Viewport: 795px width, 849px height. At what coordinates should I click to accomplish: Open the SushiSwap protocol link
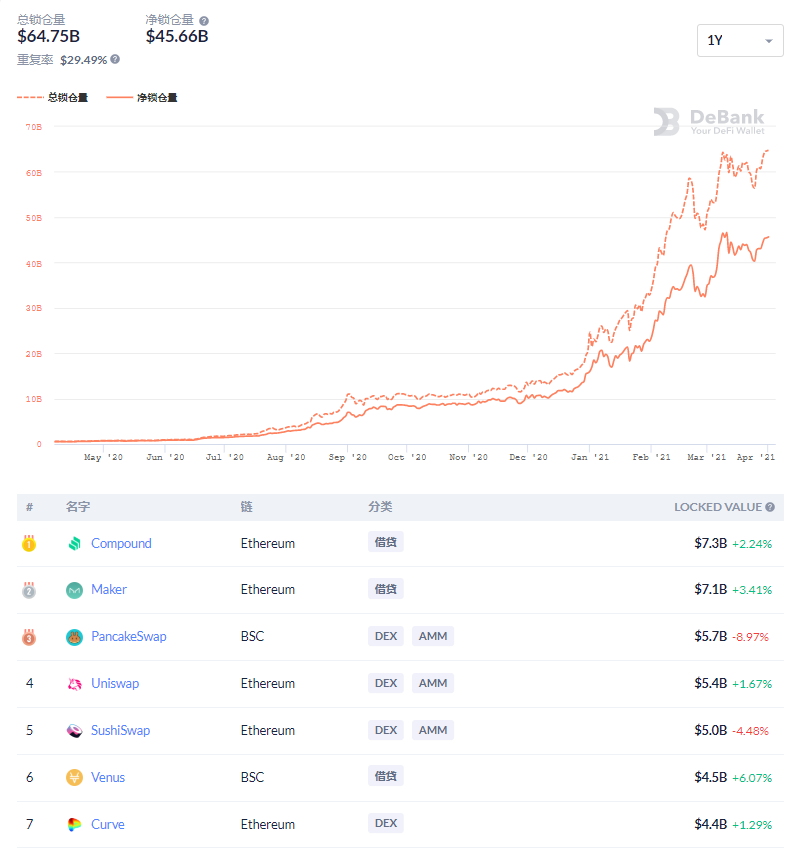click(x=120, y=730)
